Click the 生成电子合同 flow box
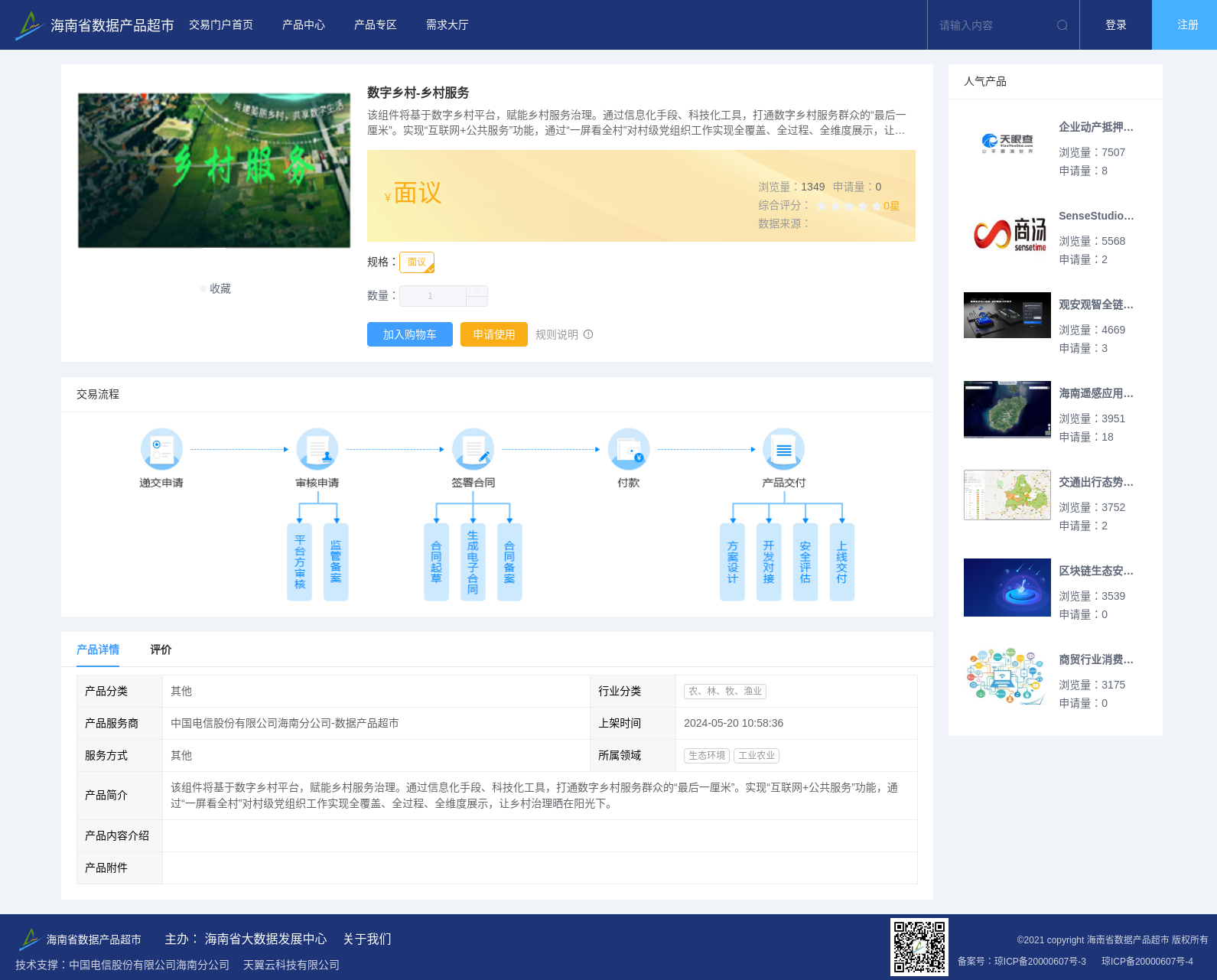 coord(473,562)
